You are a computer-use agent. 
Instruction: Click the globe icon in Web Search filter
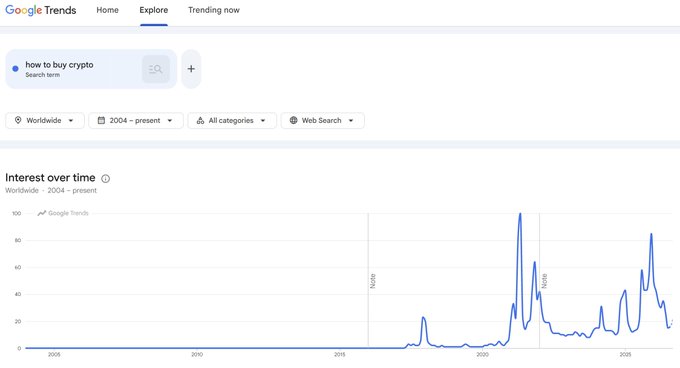click(x=294, y=120)
